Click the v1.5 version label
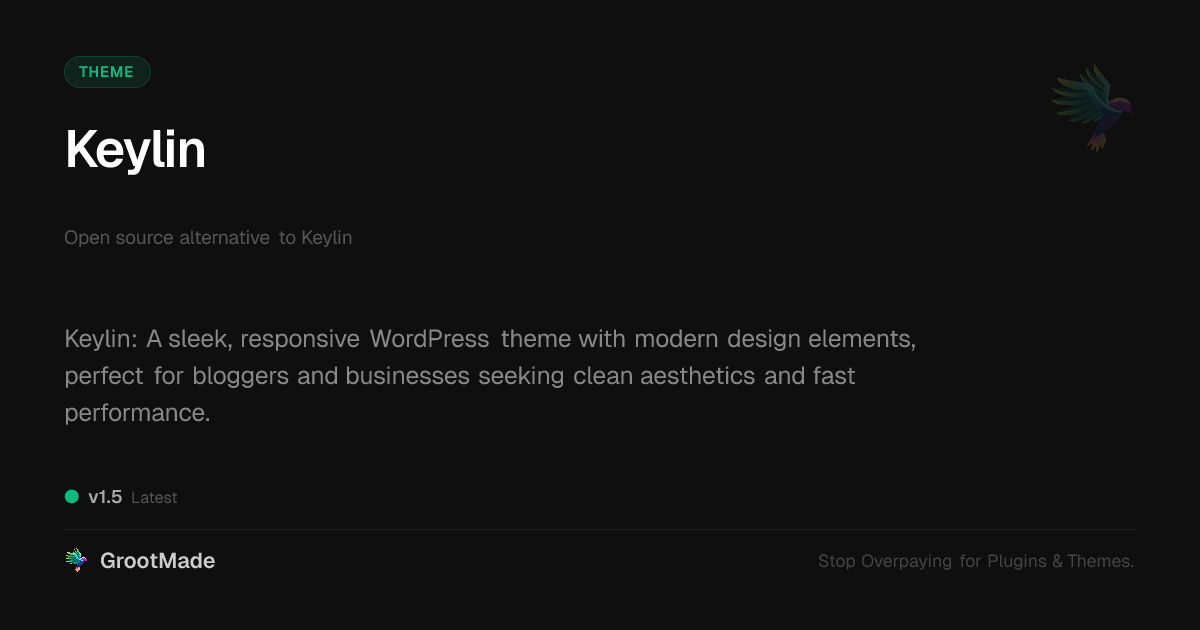Screen dimensions: 1200x630 coord(105,497)
